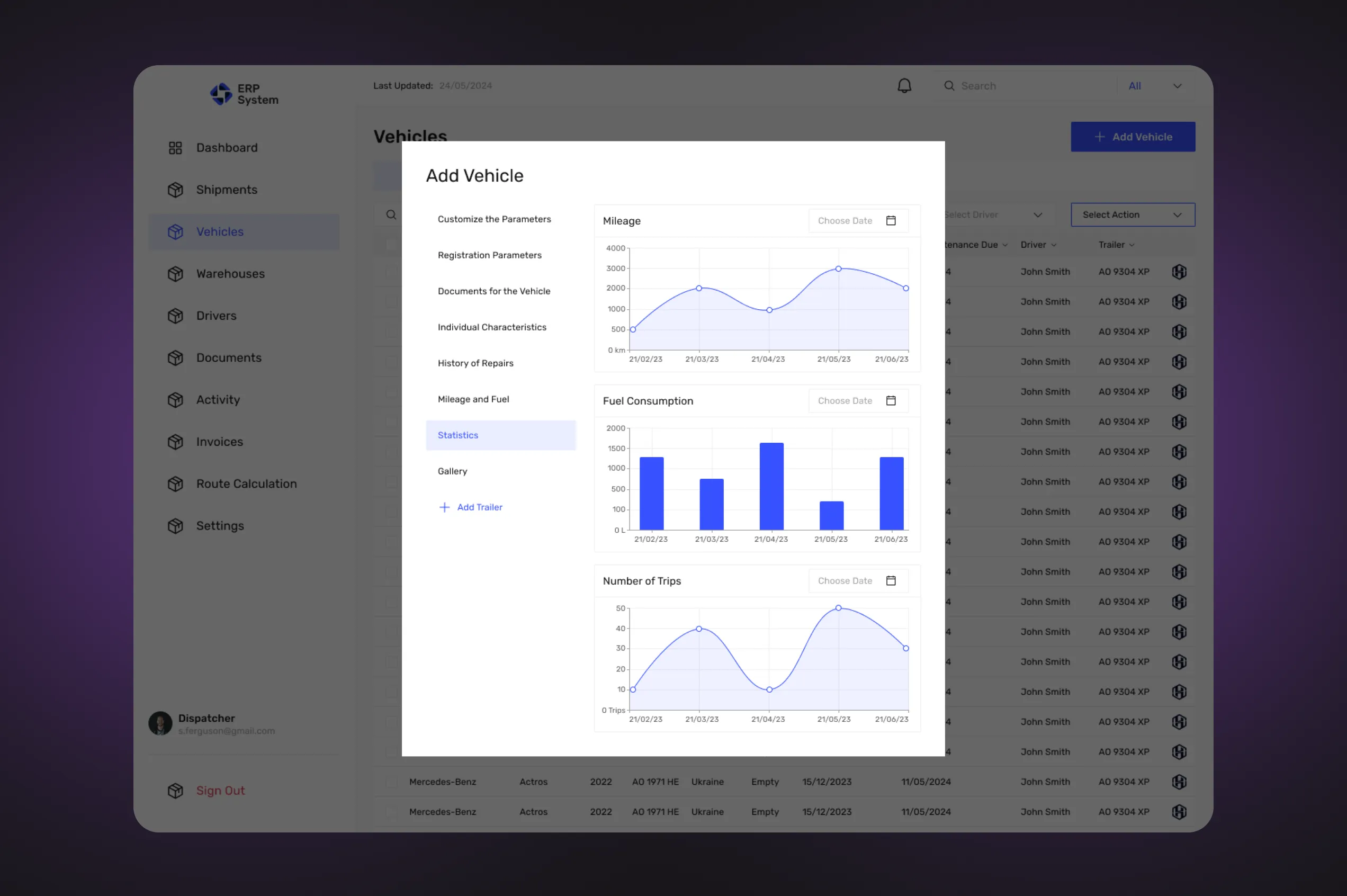
Task: Click the notification bell icon
Action: [x=904, y=86]
